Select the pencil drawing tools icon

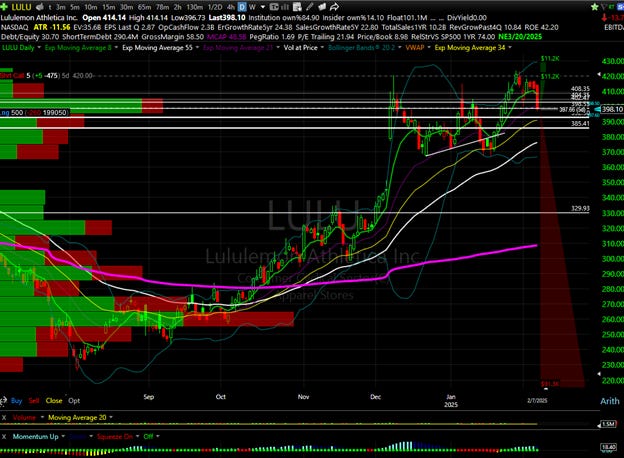310,7
